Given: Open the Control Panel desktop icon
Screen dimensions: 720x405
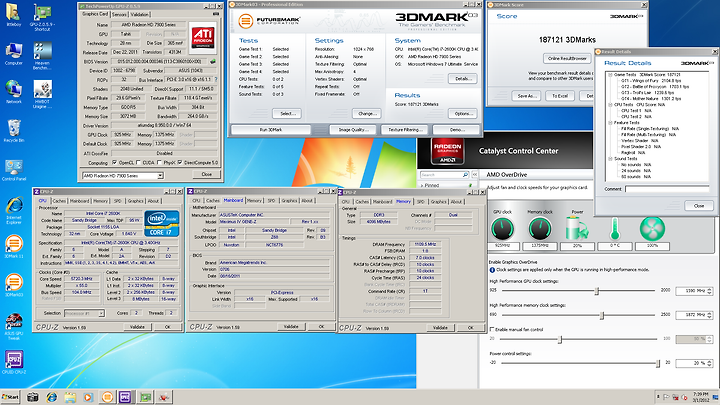Looking at the screenshot, I should coord(14,170).
